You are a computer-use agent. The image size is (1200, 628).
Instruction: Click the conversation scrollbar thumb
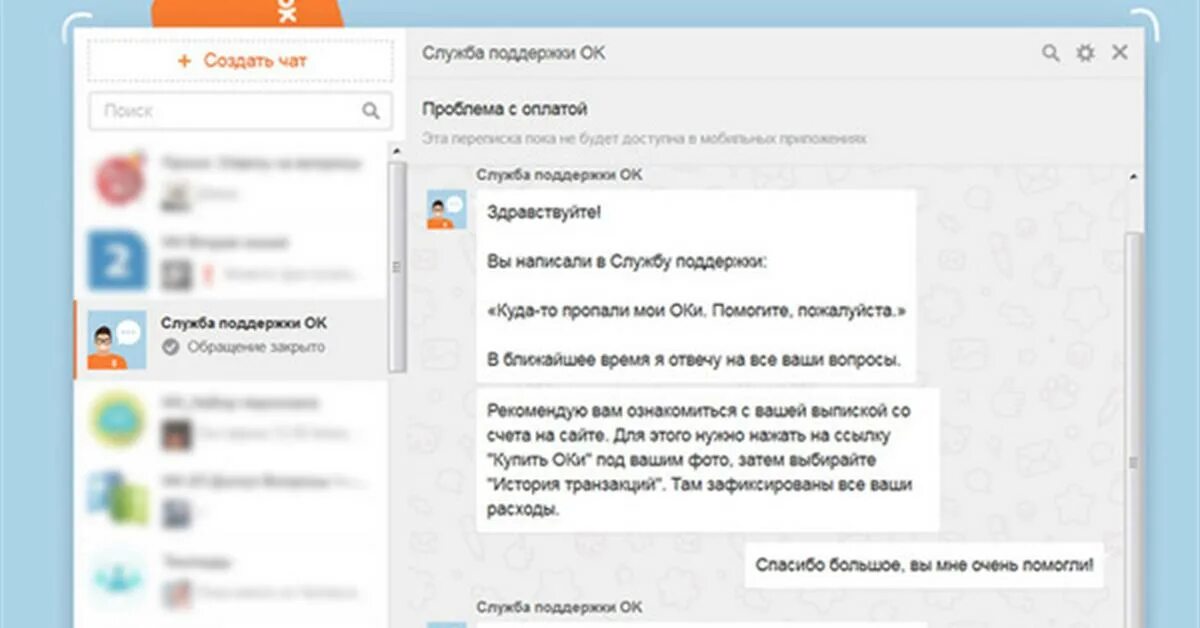pyautogui.click(x=1133, y=430)
